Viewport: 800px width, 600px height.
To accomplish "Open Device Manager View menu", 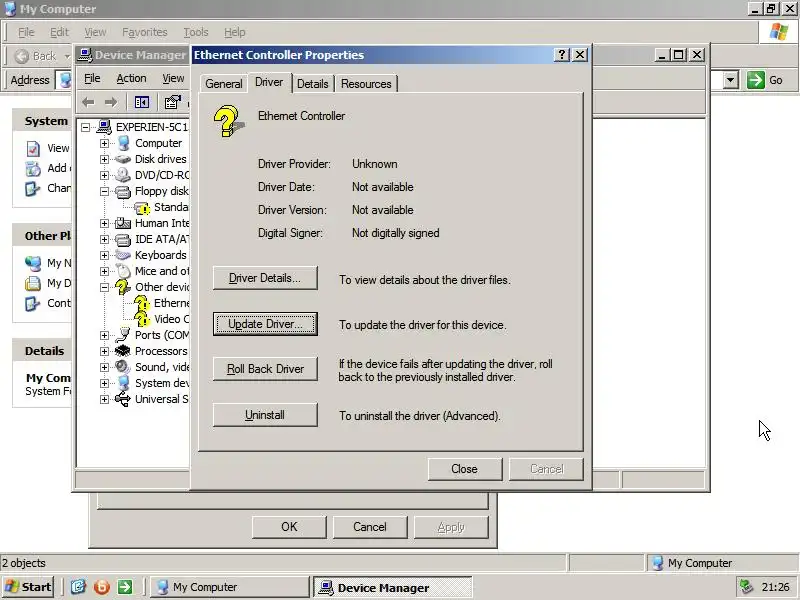I will [x=173, y=78].
